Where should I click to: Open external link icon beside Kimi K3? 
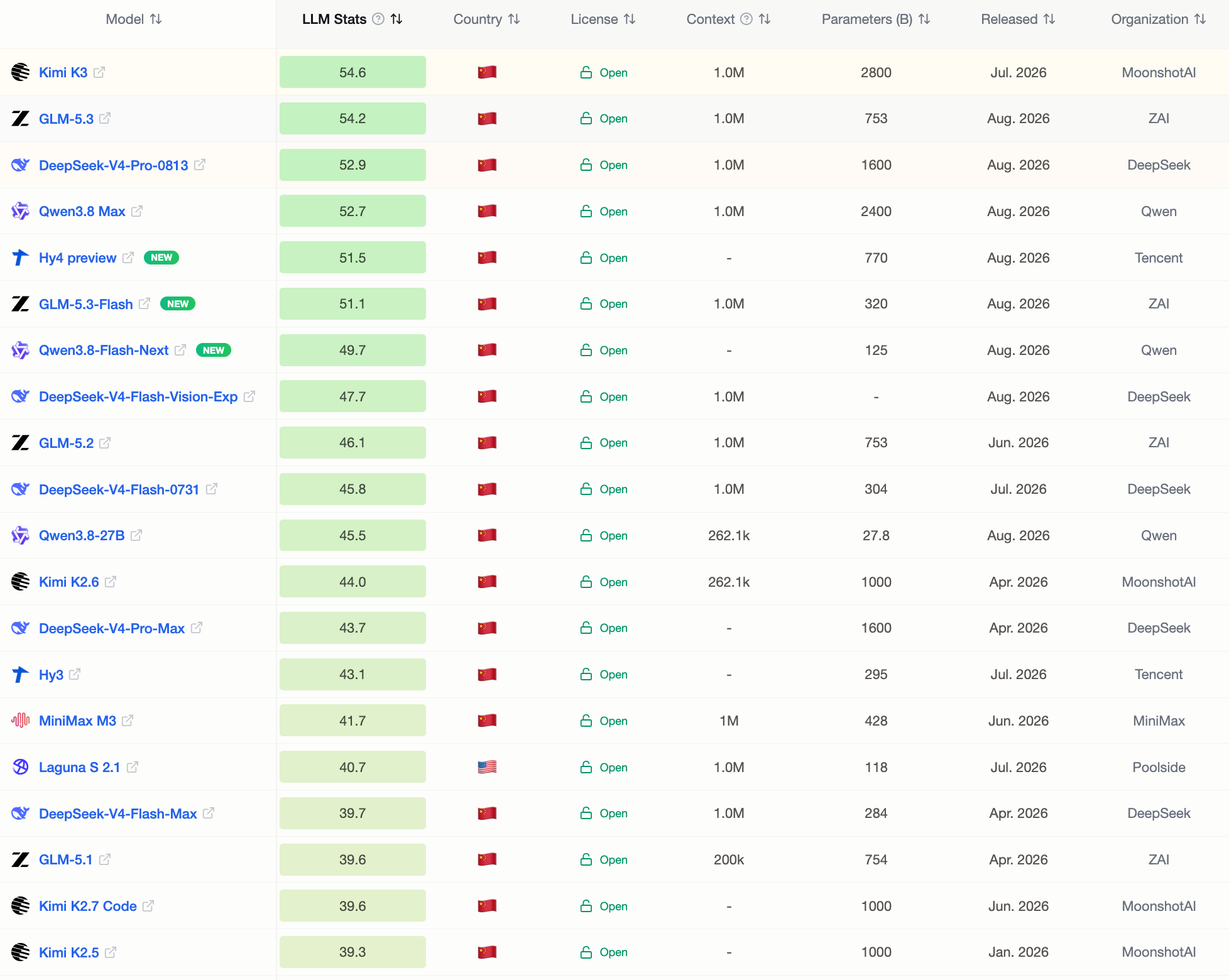point(99,72)
